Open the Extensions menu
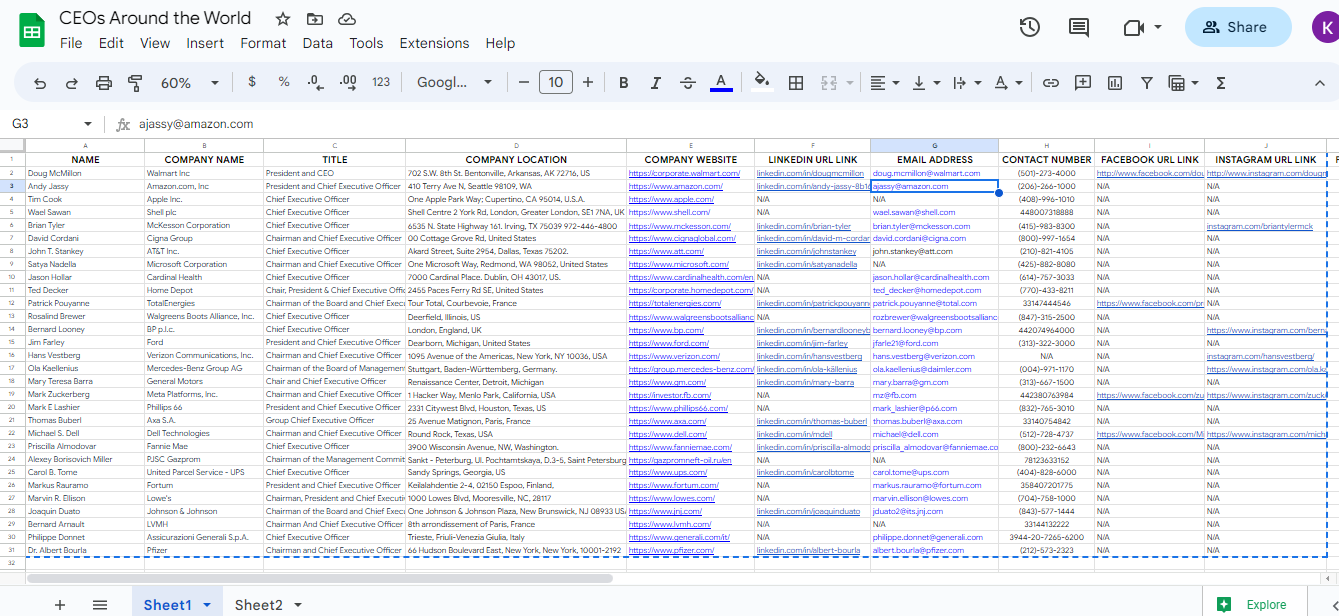Image resolution: width=1339 pixels, height=616 pixels. click(434, 43)
